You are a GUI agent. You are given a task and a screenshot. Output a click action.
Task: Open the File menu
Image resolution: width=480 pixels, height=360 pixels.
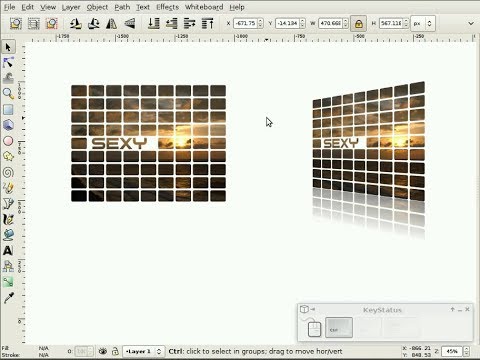9,7
